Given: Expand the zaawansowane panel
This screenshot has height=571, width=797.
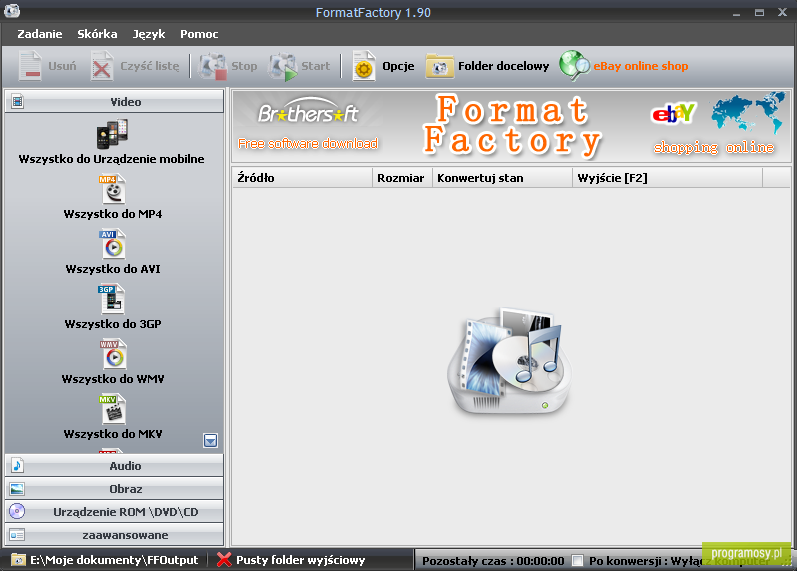Looking at the screenshot, I should click(114, 535).
